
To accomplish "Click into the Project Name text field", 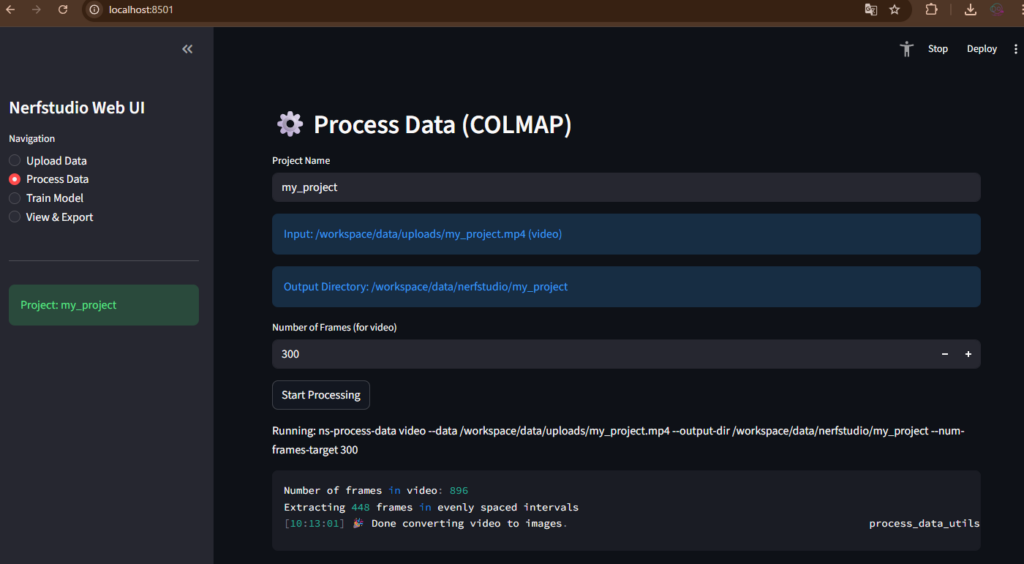I will (x=625, y=187).
